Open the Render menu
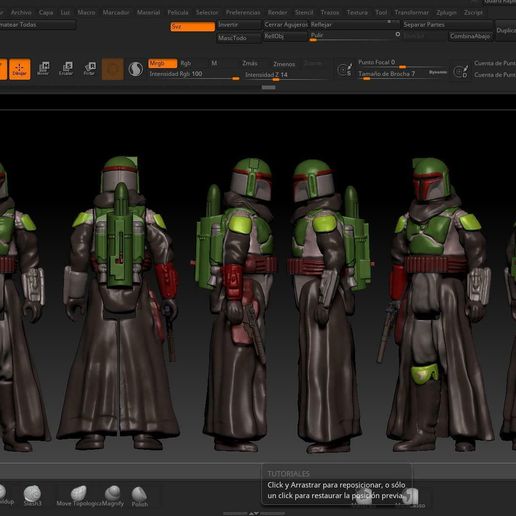The width and height of the screenshot is (516, 516). (277, 13)
